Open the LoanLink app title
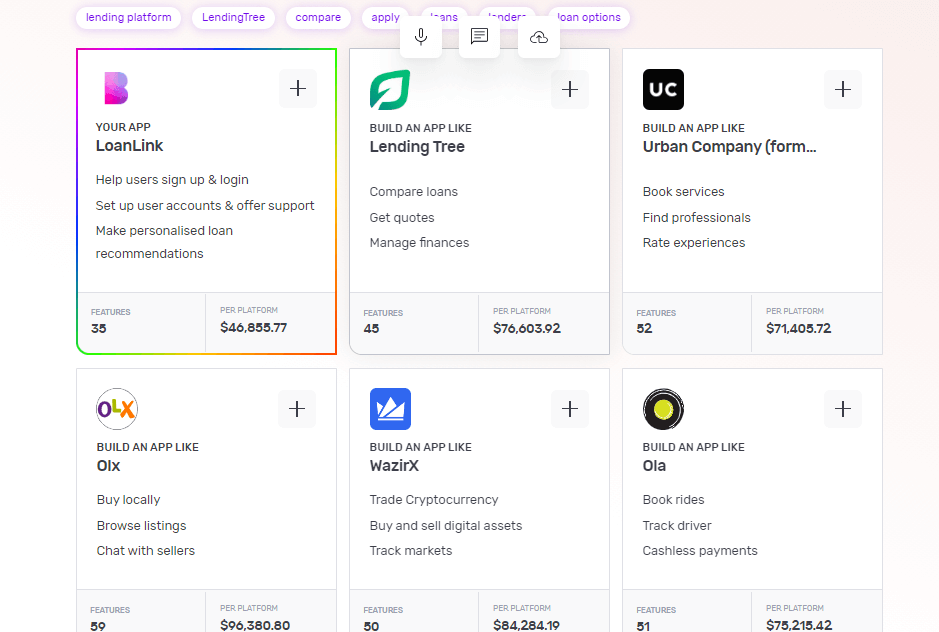Image resolution: width=939 pixels, height=632 pixels. pyautogui.click(x=129, y=146)
